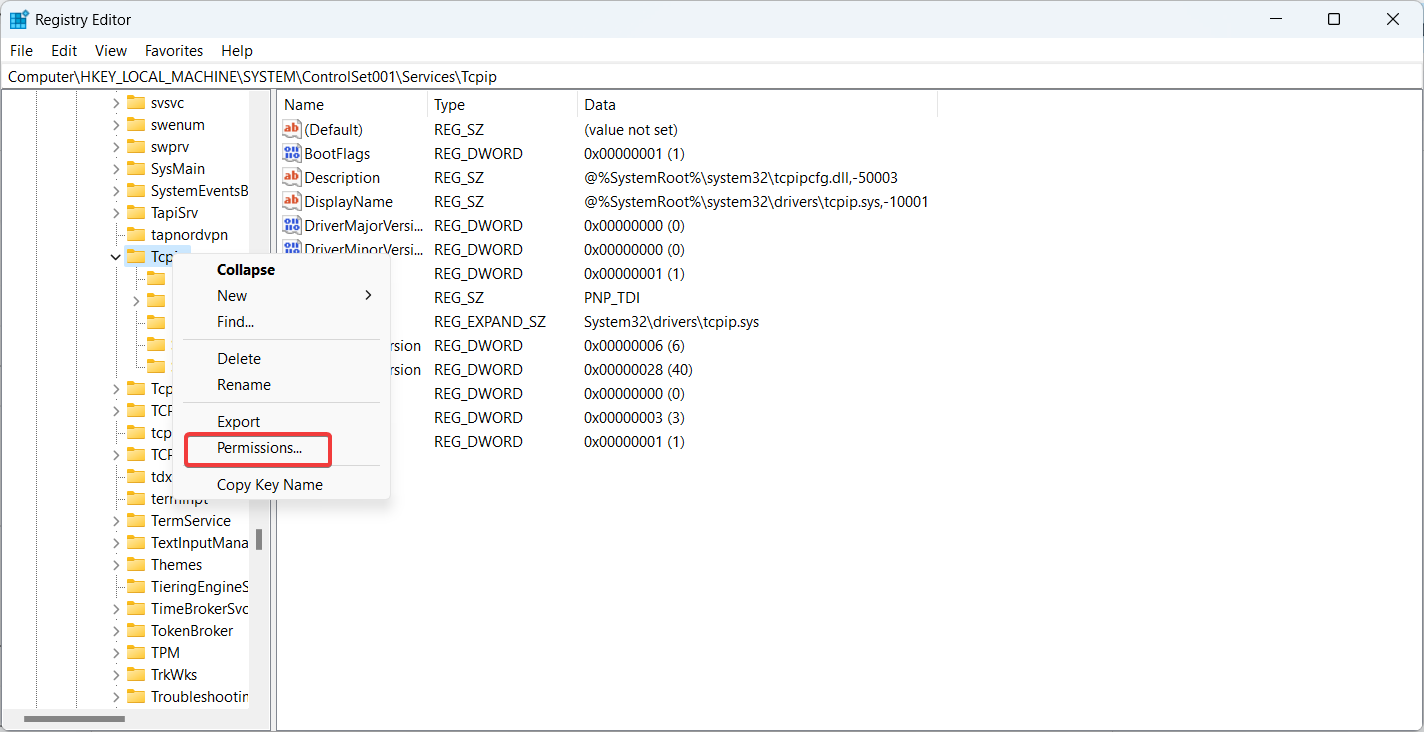Collapse the Tcpip key chevron
The image size is (1424, 732).
[115, 257]
